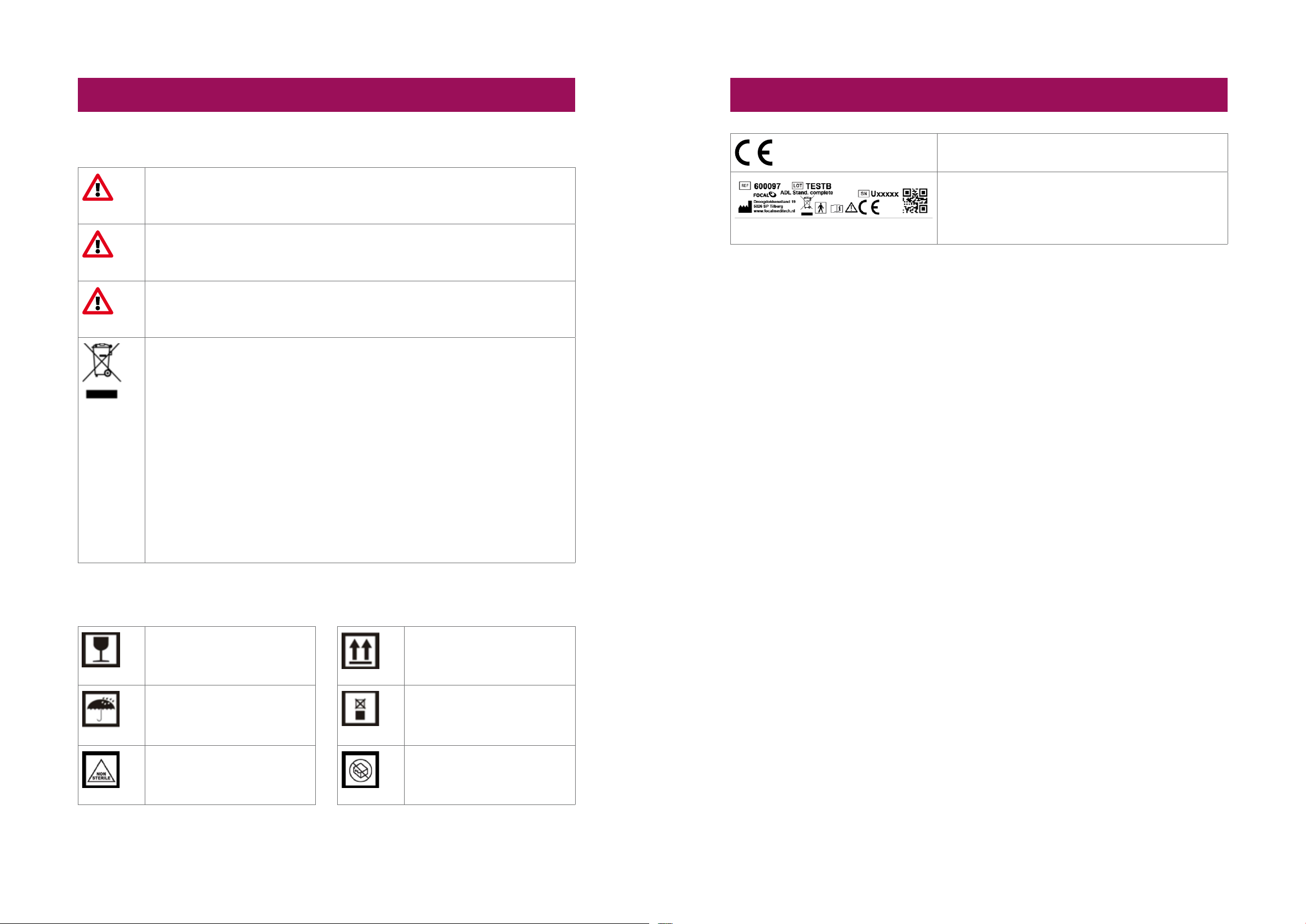This screenshot has width=1306, height=924.
Task: Click the crossed-out wheelie bin disposal symbol
Action: [102, 370]
